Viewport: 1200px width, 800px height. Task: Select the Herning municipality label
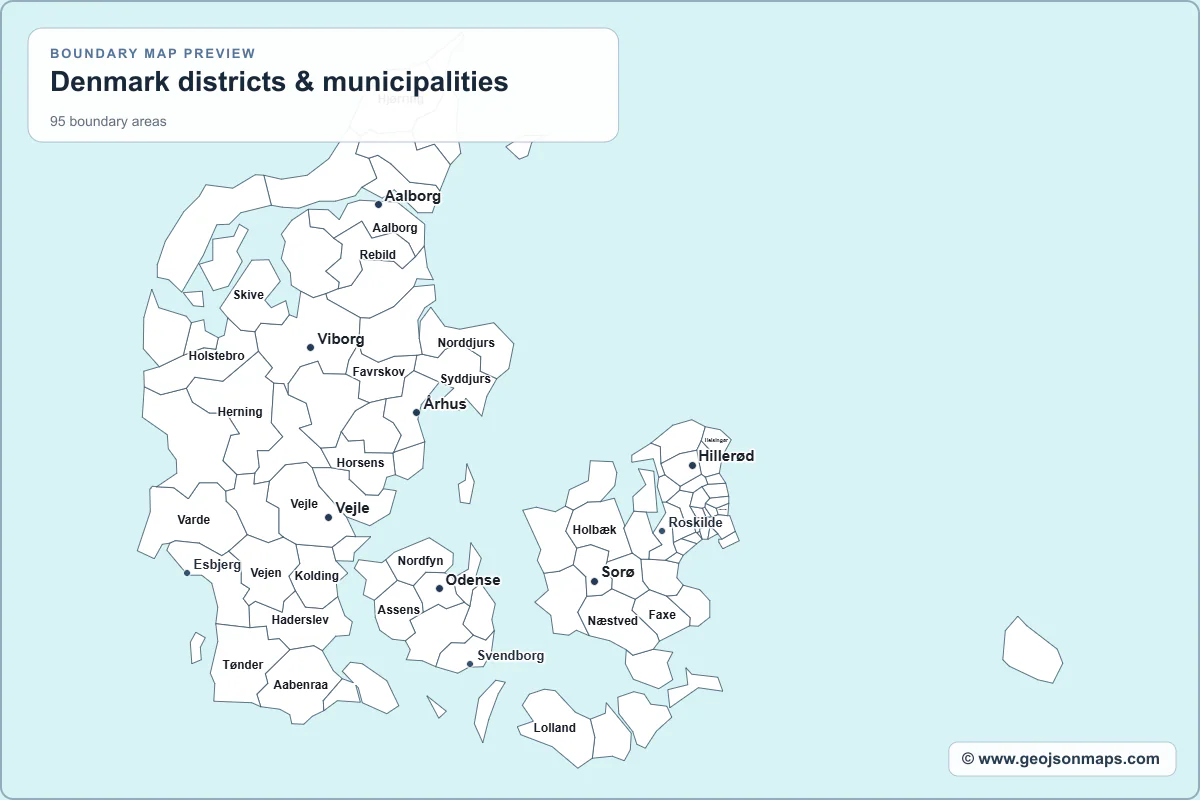(x=240, y=412)
